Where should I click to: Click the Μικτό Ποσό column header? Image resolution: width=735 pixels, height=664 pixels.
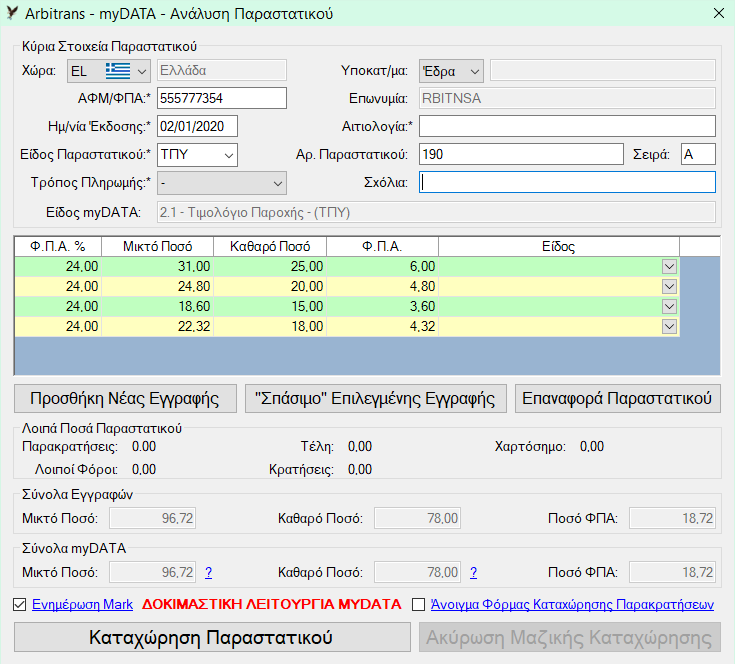pos(158,246)
